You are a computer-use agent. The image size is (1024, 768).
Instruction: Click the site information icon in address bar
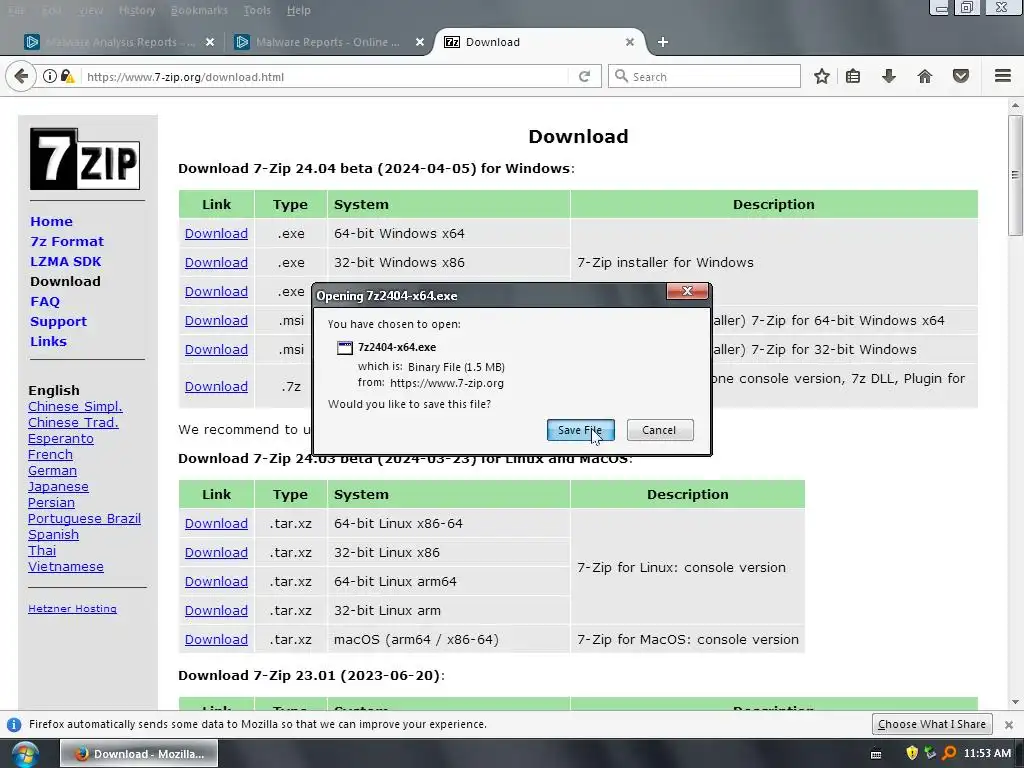tap(50, 76)
